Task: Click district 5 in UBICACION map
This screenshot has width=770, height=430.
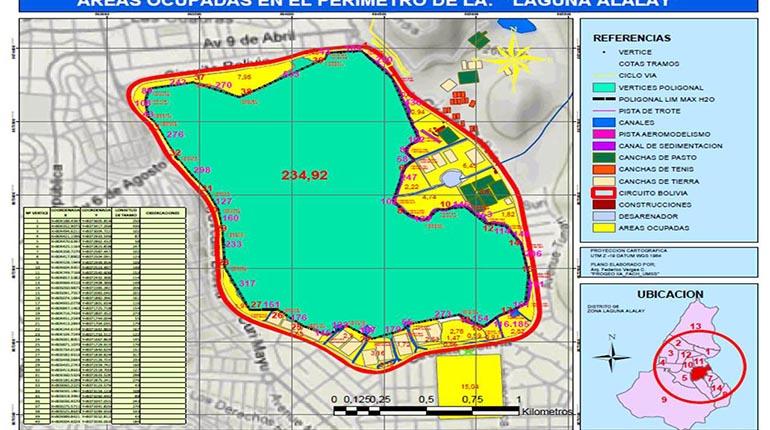Action: 684,378
